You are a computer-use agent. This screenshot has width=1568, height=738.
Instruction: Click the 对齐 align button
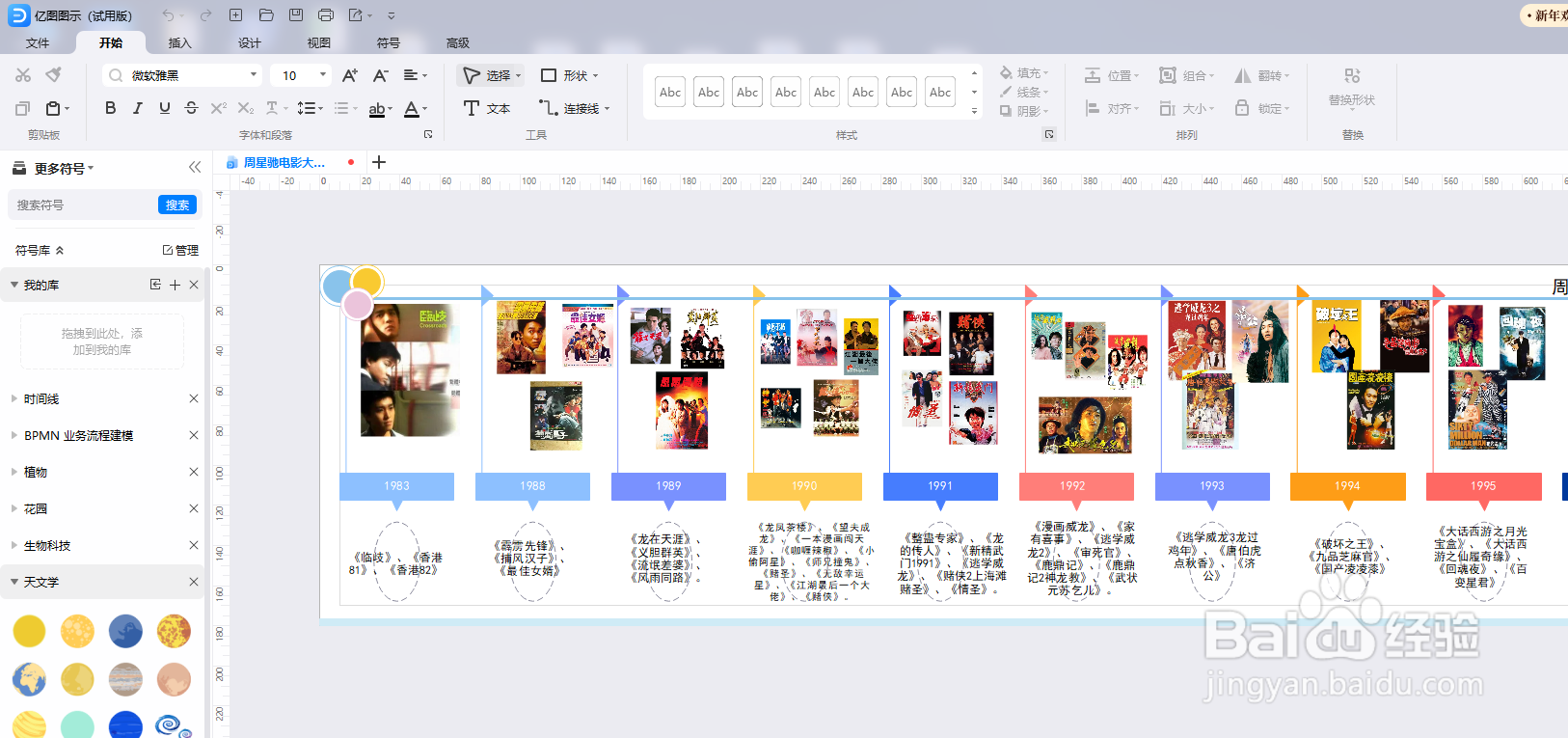click(1112, 108)
